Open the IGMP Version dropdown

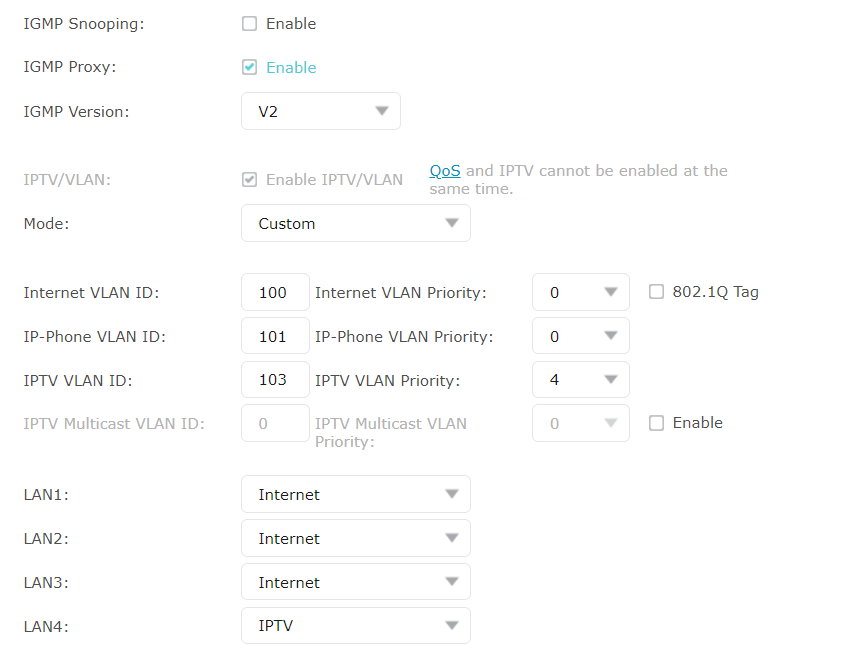click(321, 111)
